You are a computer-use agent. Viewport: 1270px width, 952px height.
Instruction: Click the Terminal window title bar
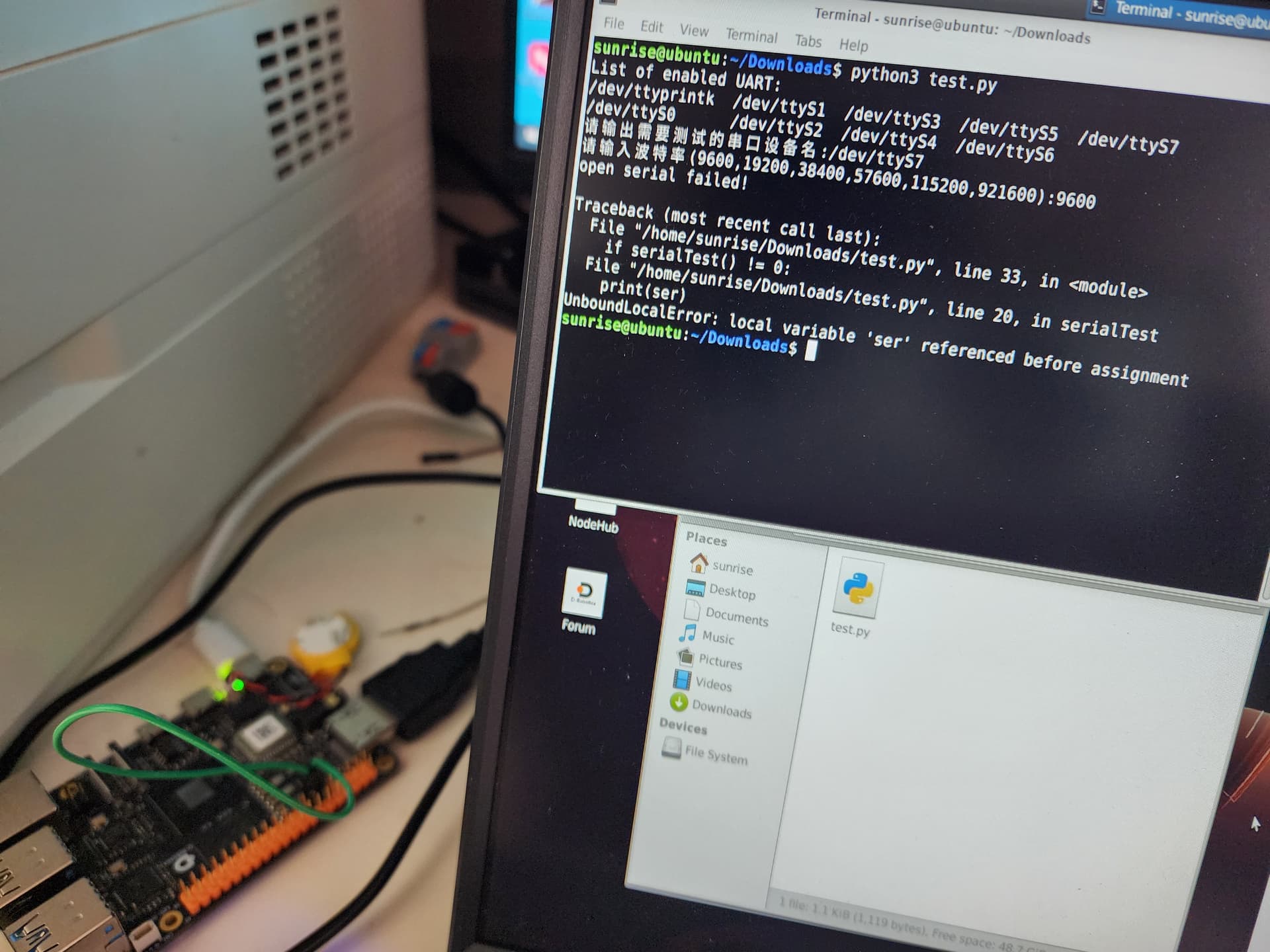point(952,25)
